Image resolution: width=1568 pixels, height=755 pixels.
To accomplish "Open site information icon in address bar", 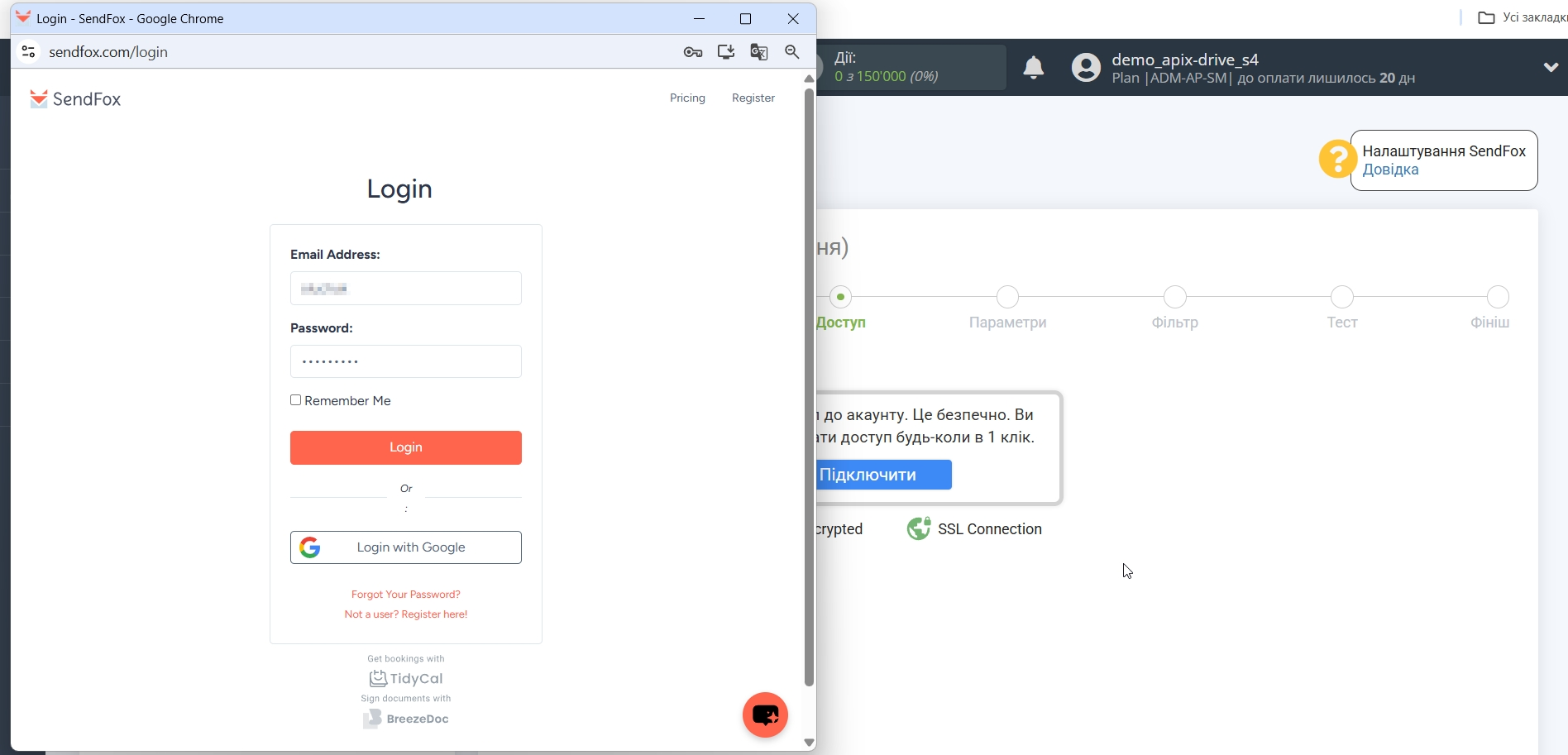I will tap(28, 52).
